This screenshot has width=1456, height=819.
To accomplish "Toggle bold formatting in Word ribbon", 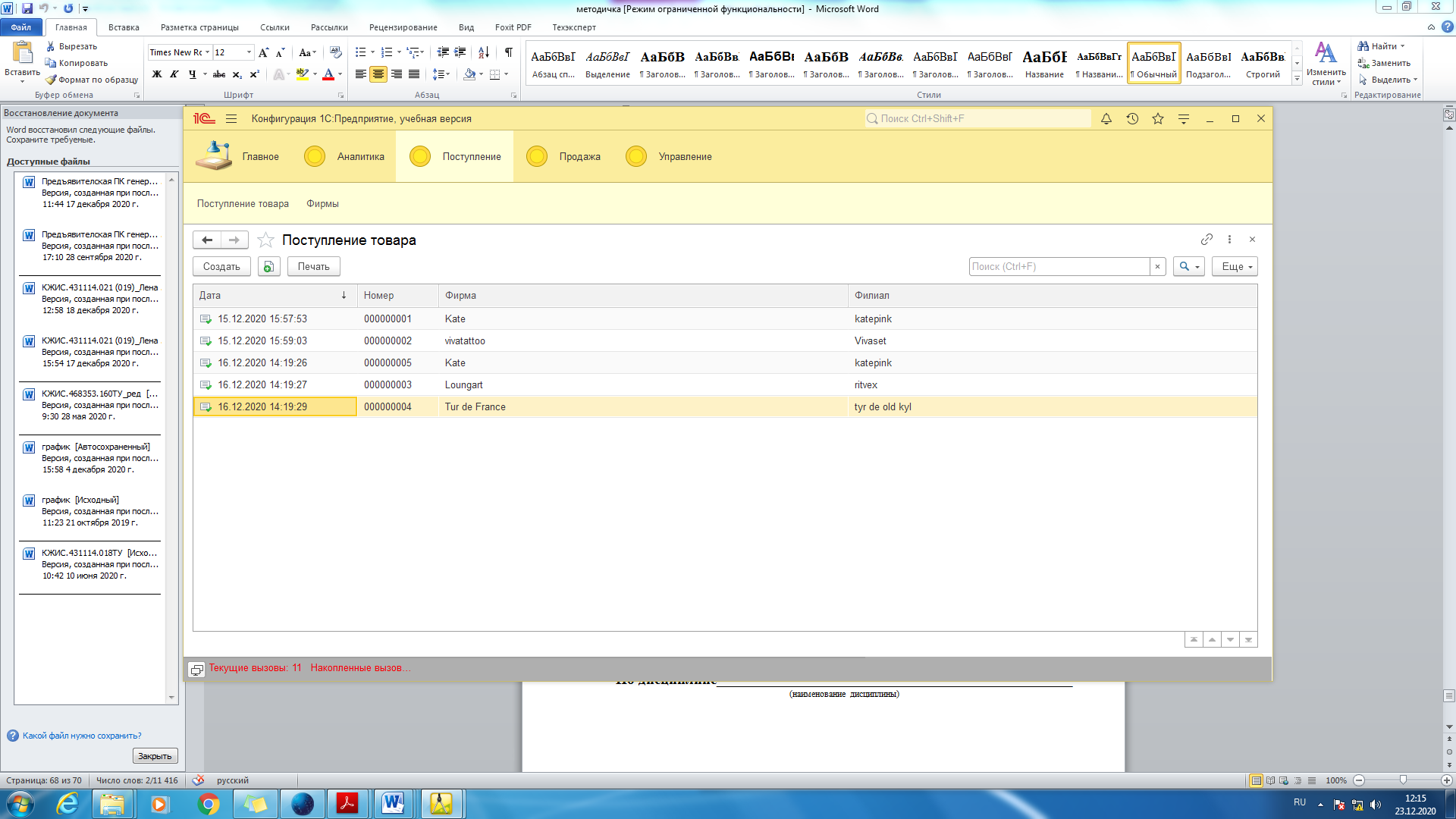I will (x=156, y=74).
